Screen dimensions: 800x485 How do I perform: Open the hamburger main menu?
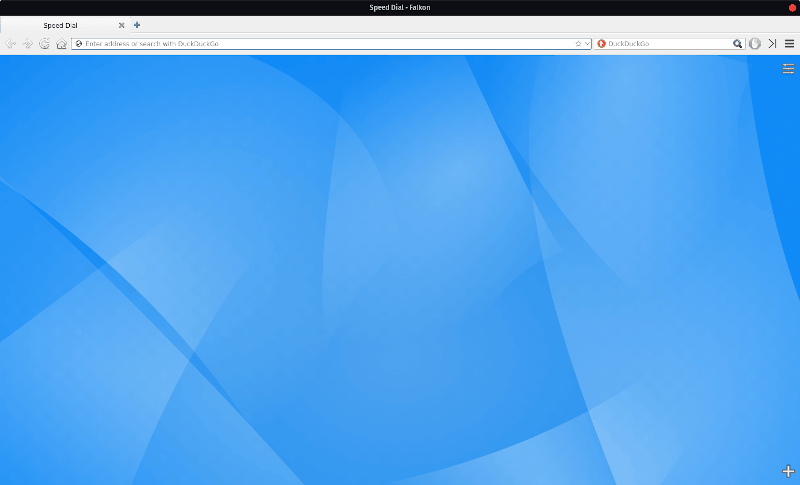coord(789,44)
